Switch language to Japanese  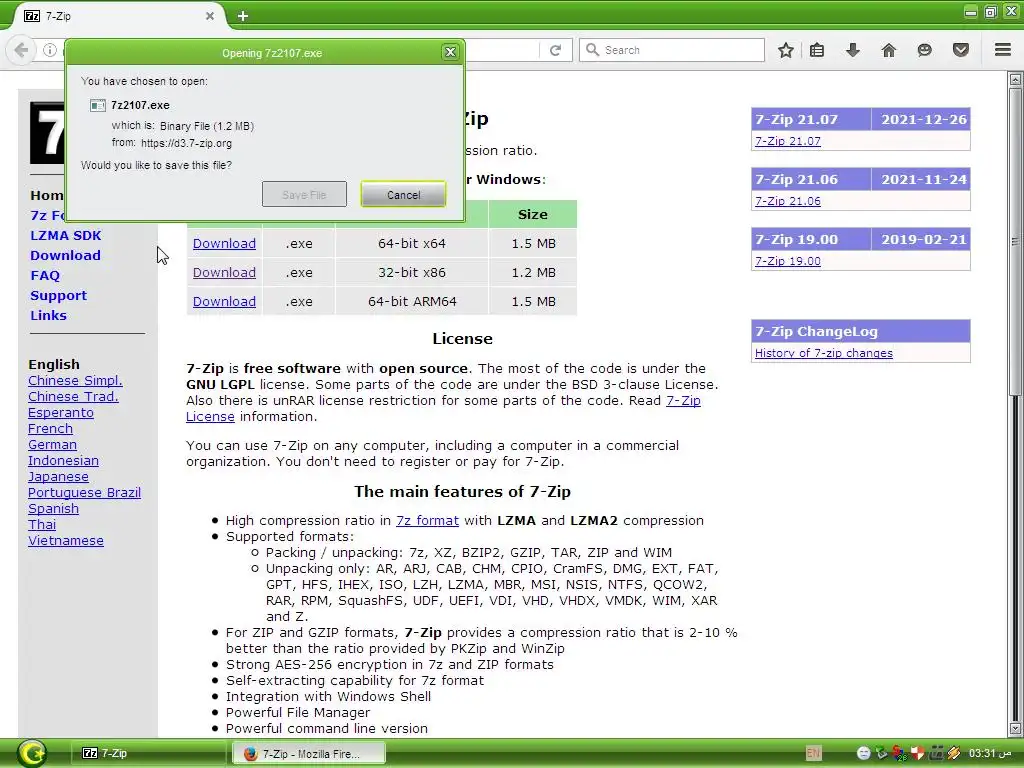[x=58, y=477]
